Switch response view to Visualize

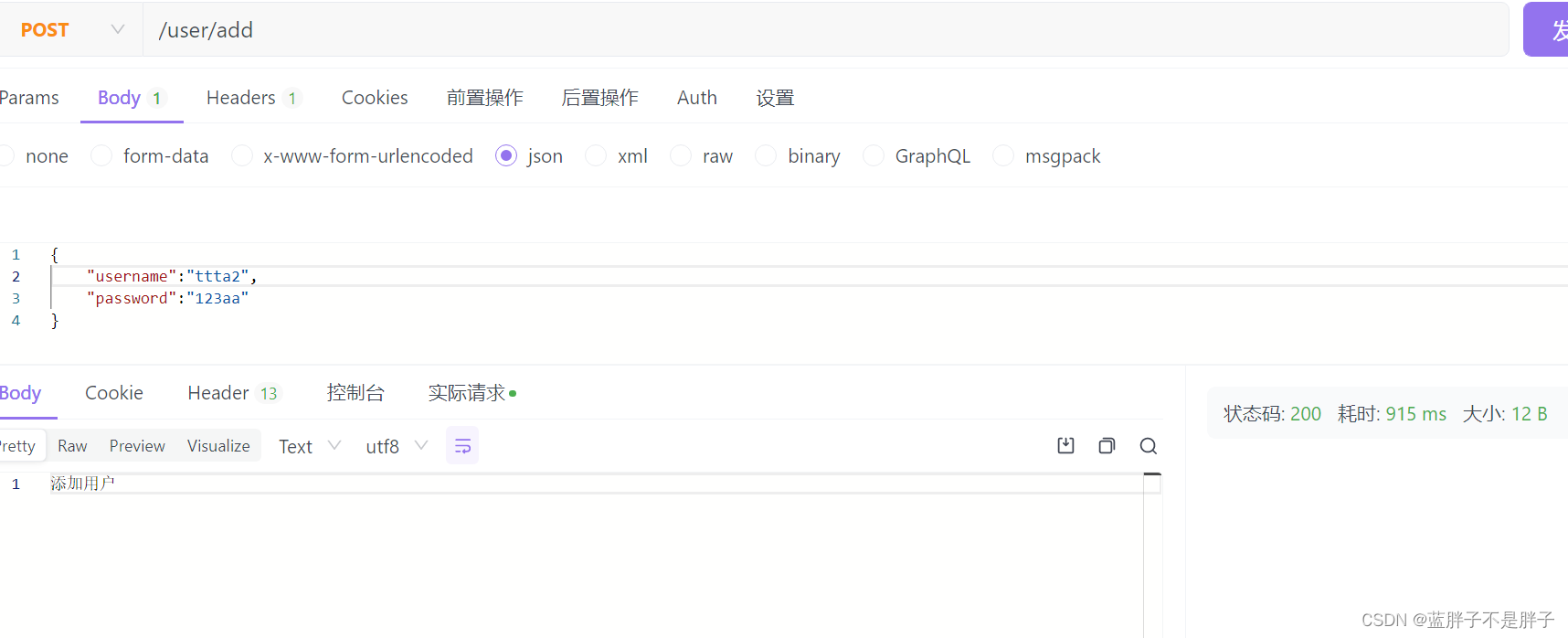(x=218, y=446)
